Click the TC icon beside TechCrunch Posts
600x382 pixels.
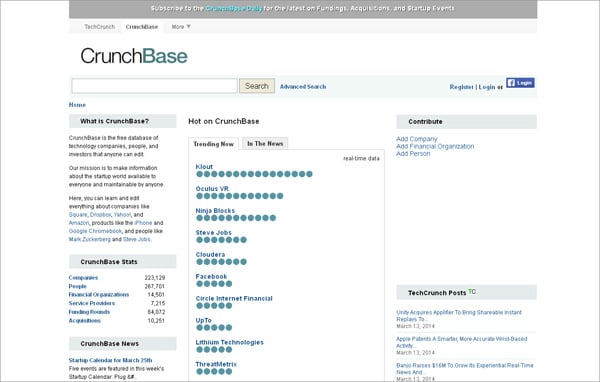point(472,292)
